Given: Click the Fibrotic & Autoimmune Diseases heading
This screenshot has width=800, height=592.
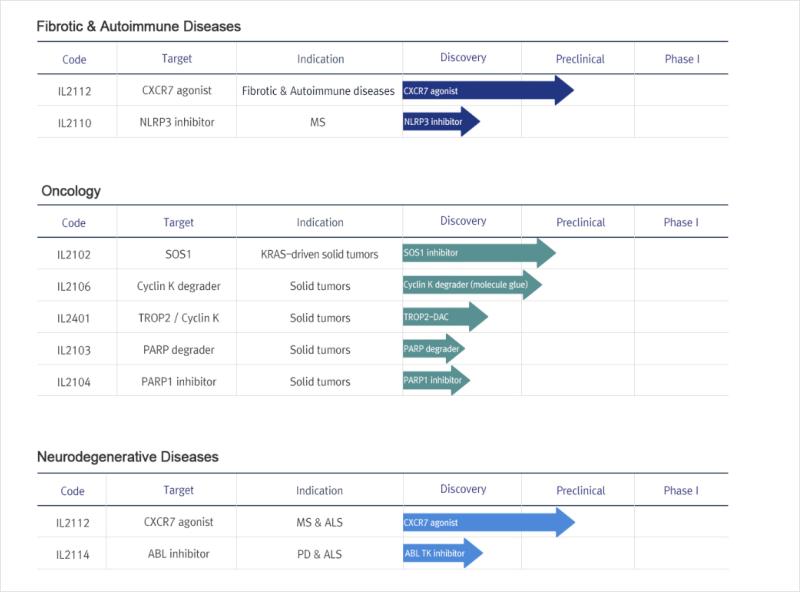Looking at the screenshot, I should (x=138, y=26).
